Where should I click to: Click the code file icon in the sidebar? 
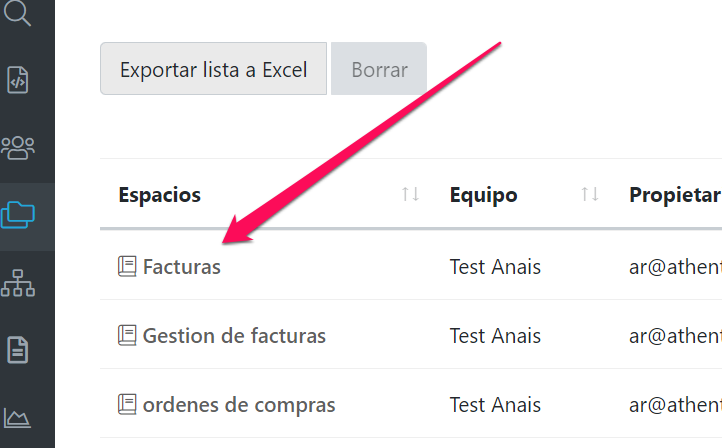pyautogui.click(x=18, y=80)
